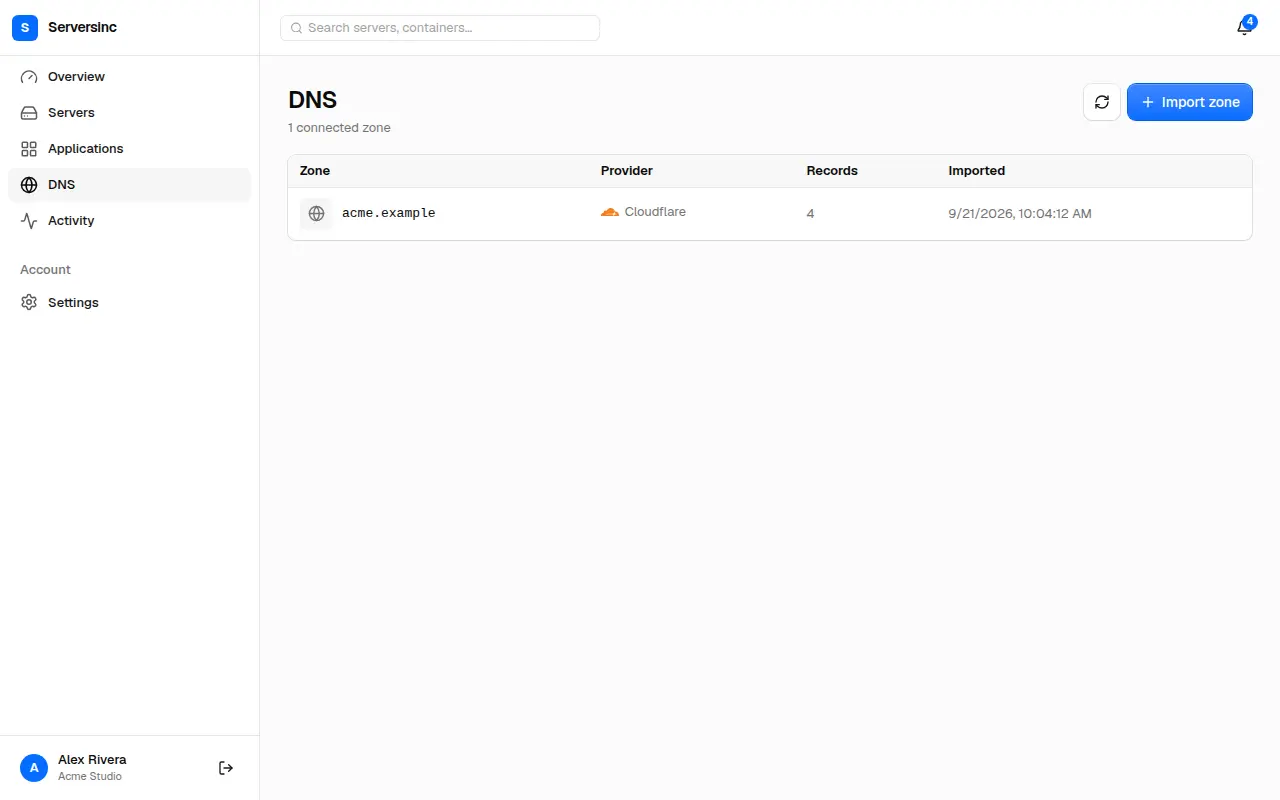Click the Provider column header
This screenshot has width=1280, height=800.
pos(627,171)
